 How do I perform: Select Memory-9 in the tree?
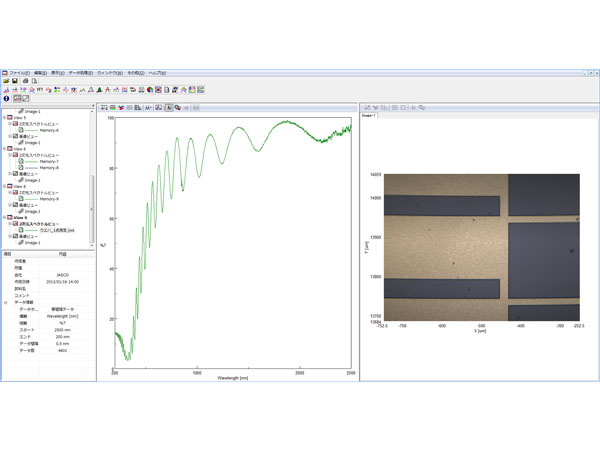[49, 199]
